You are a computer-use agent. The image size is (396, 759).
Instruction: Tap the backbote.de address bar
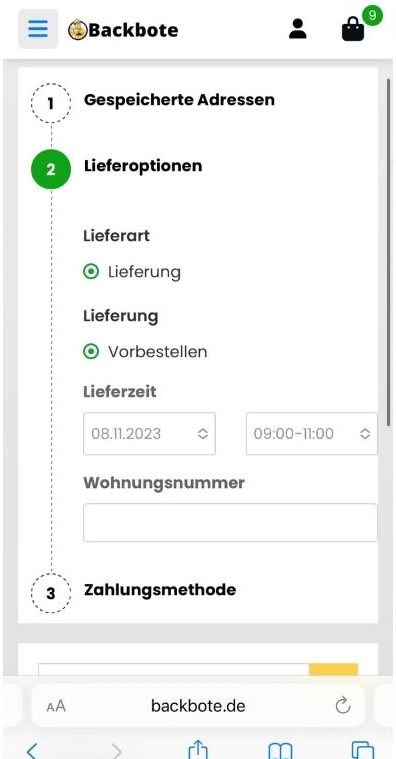click(x=198, y=705)
